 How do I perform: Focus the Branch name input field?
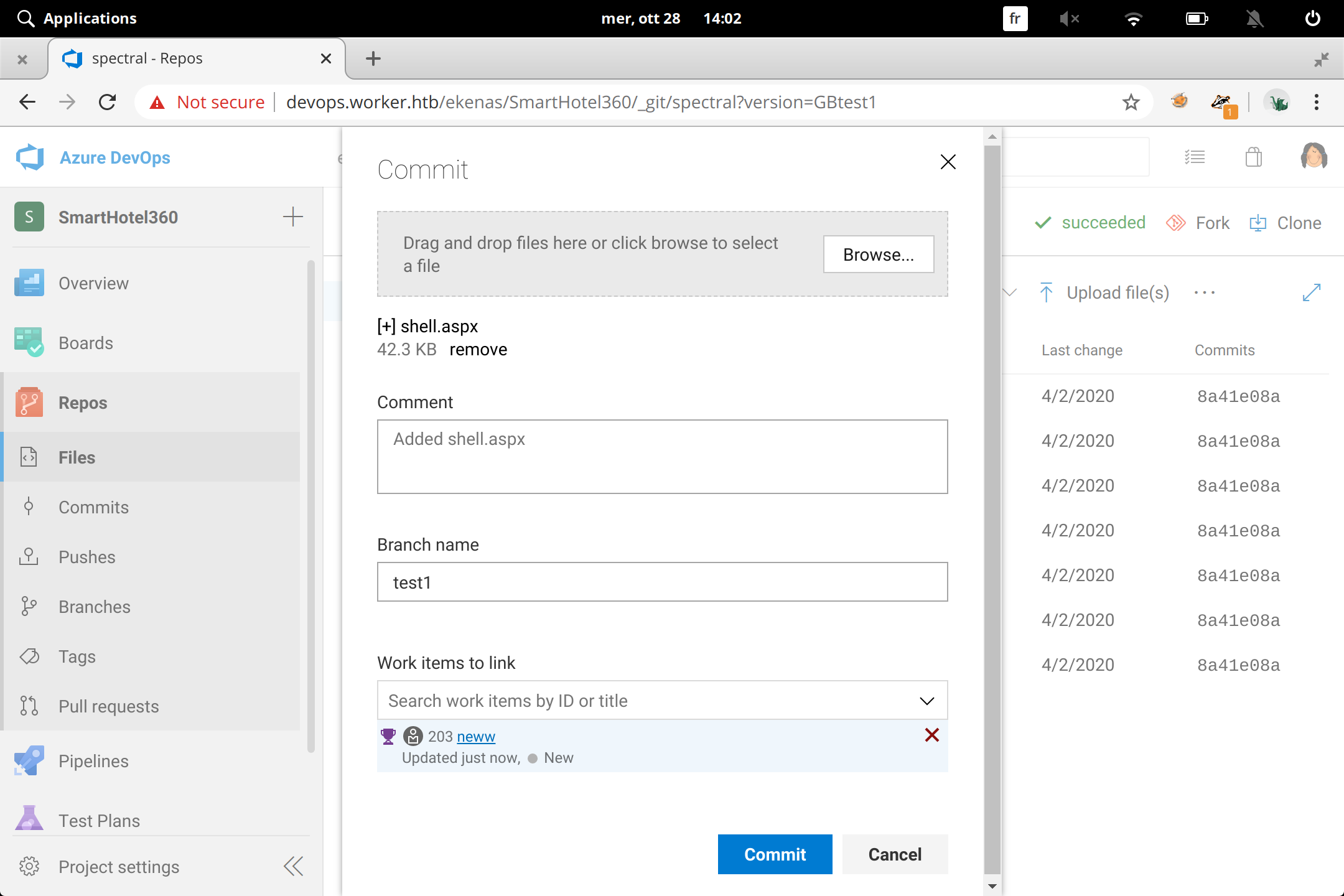point(662,582)
